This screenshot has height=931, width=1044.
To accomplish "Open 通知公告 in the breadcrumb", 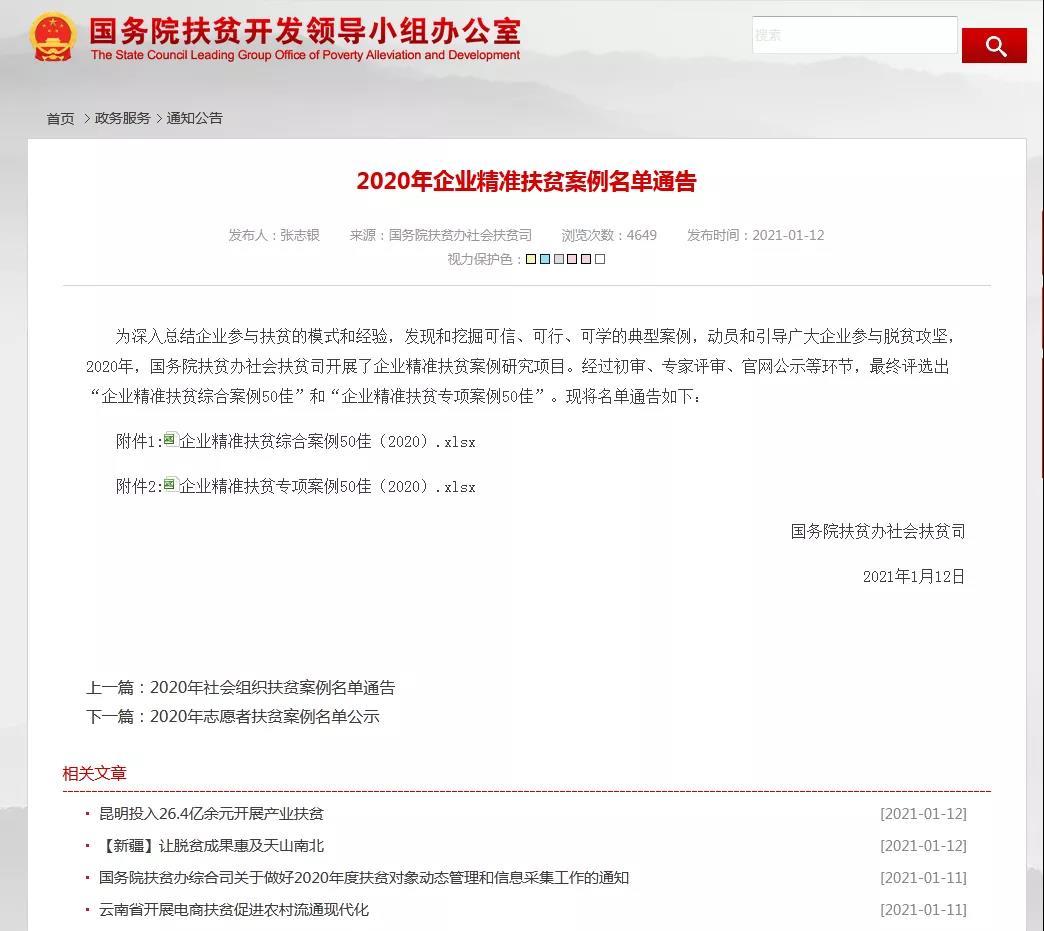I will pyautogui.click(x=194, y=118).
